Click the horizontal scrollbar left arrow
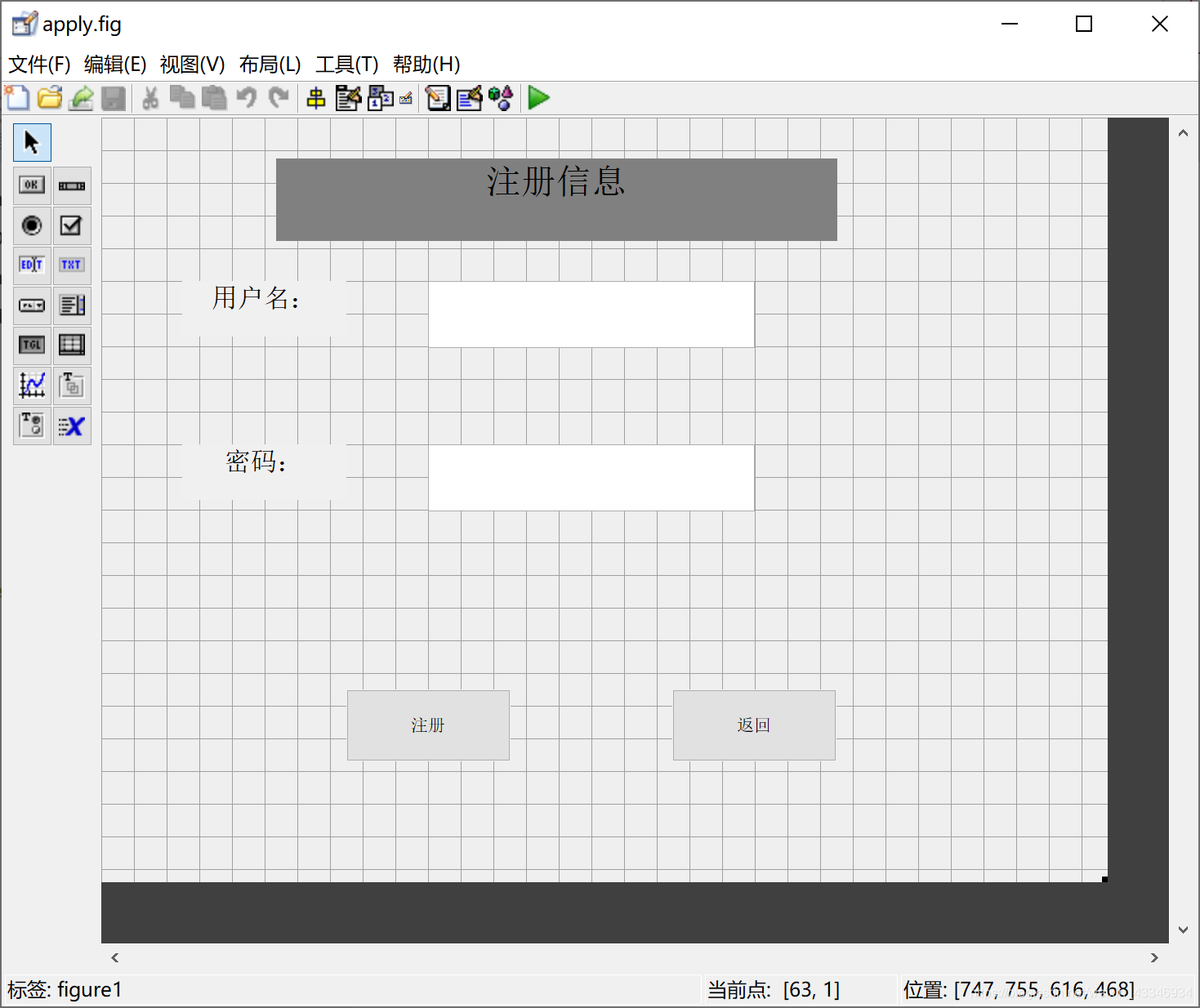 click(114, 957)
